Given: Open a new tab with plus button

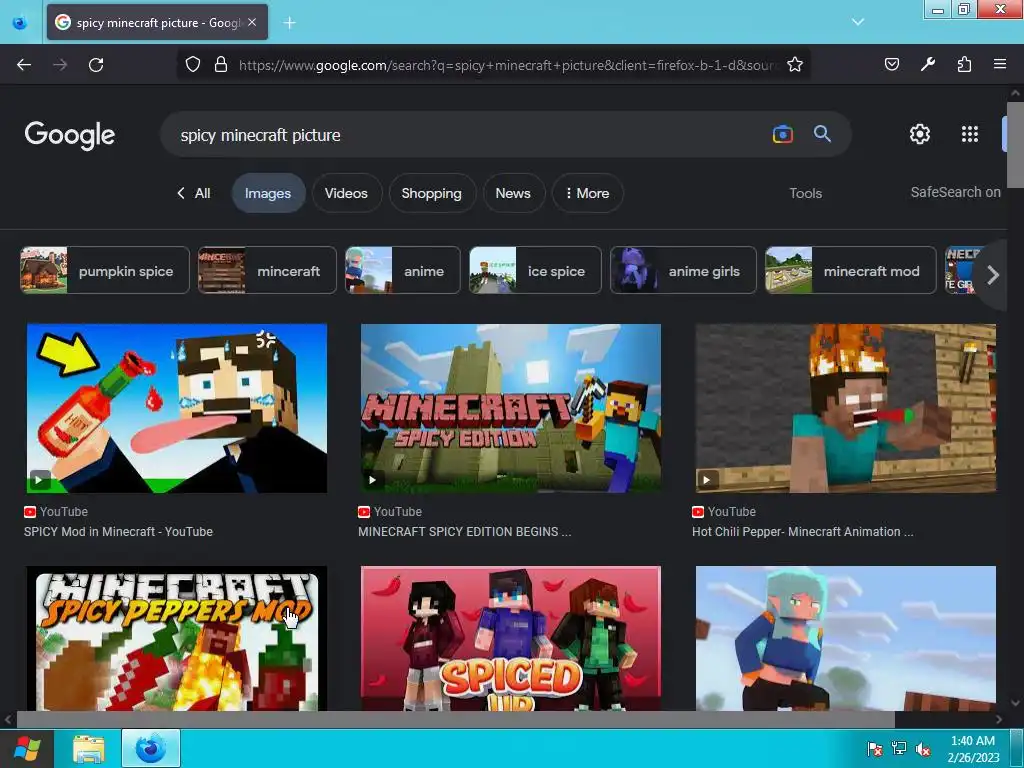Looking at the screenshot, I should [289, 23].
